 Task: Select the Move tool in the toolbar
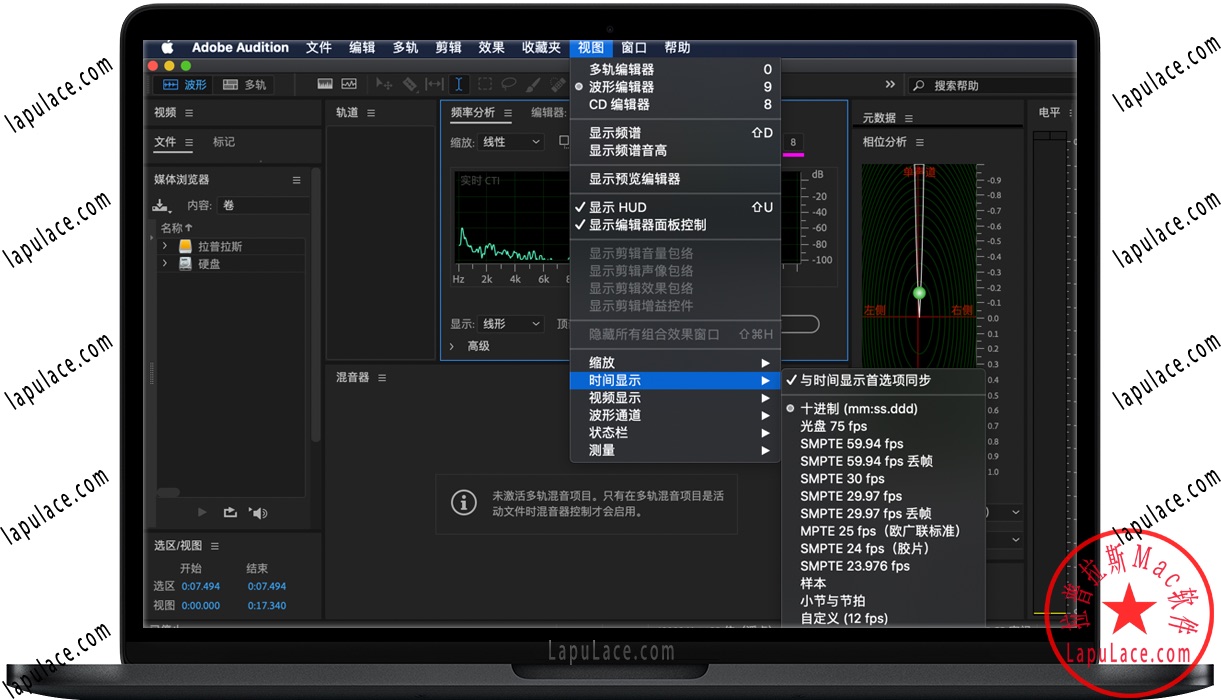(x=385, y=84)
